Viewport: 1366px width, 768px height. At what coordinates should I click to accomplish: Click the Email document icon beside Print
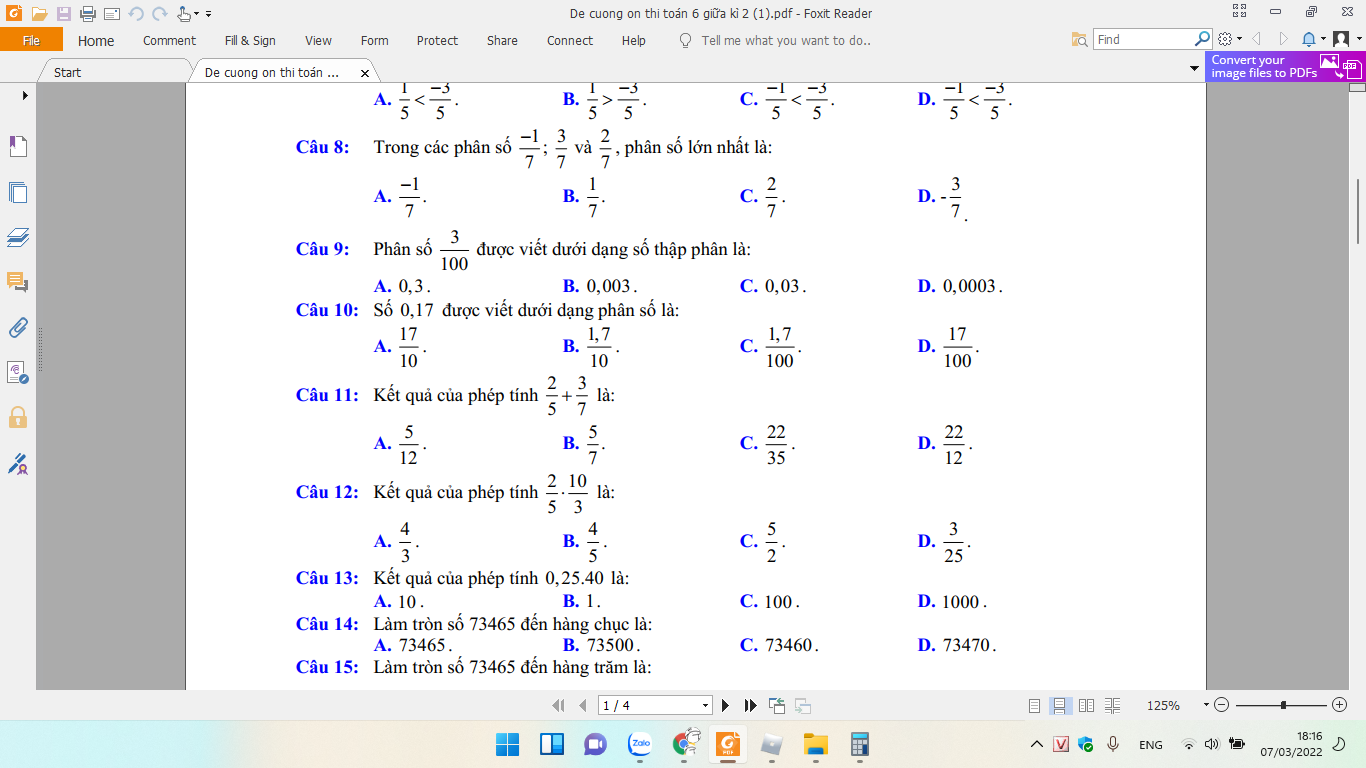pos(111,14)
